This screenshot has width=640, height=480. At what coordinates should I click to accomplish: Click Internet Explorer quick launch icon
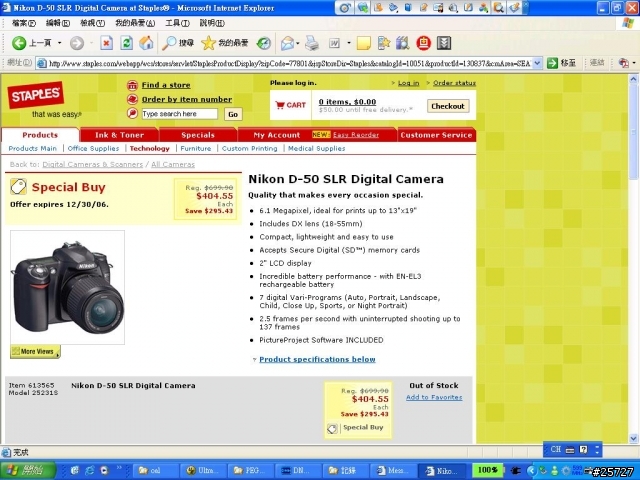point(89,470)
